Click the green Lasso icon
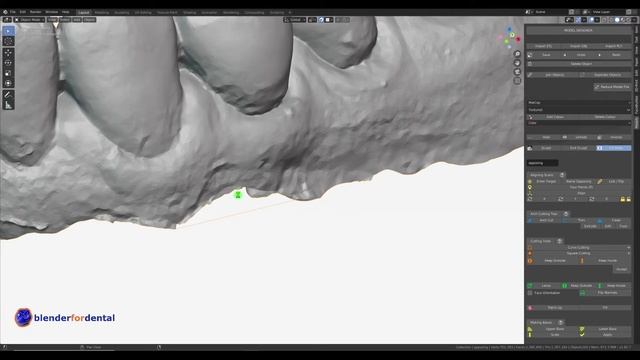640x360 pixels. pyautogui.click(x=530, y=286)
